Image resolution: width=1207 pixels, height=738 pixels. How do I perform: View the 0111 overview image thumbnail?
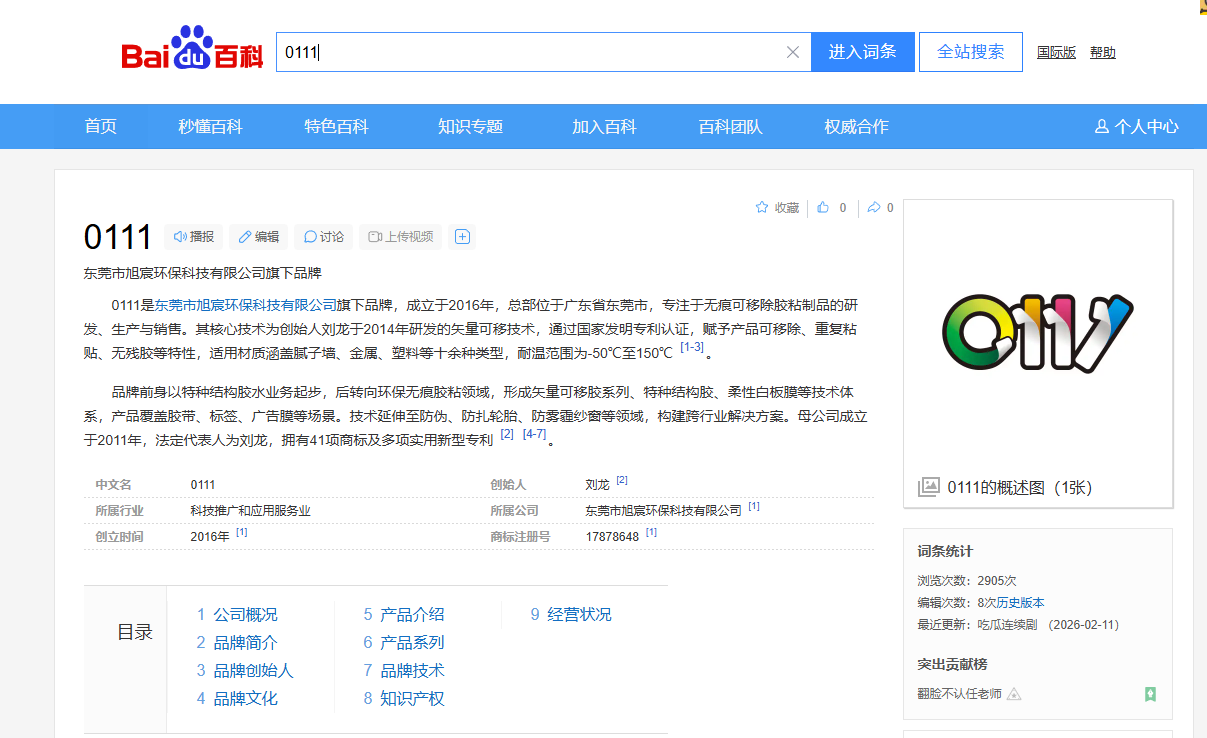tap(1037, 333)
